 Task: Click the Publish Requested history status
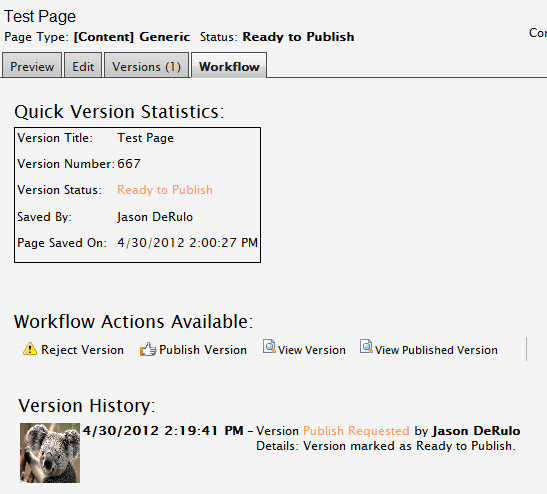click(356, 431)
